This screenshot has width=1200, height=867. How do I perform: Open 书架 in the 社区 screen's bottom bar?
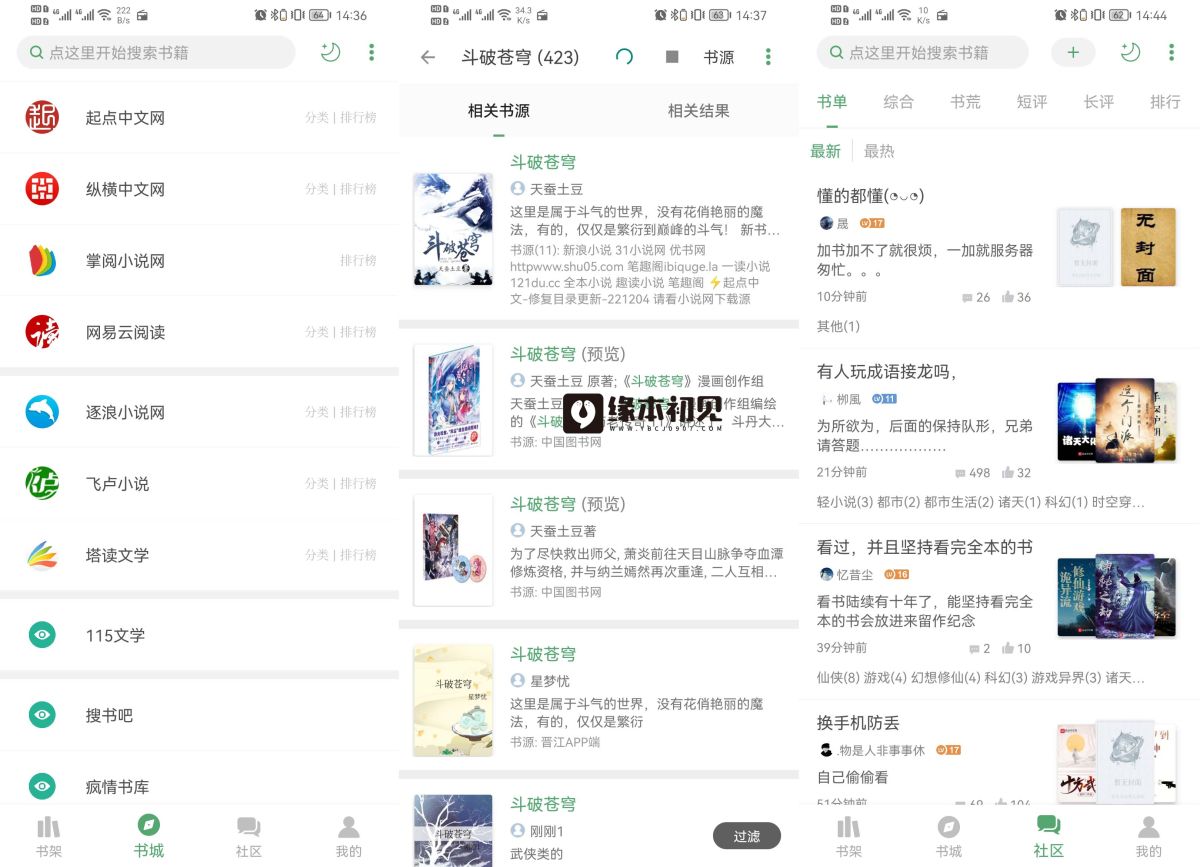click(849, 838)
